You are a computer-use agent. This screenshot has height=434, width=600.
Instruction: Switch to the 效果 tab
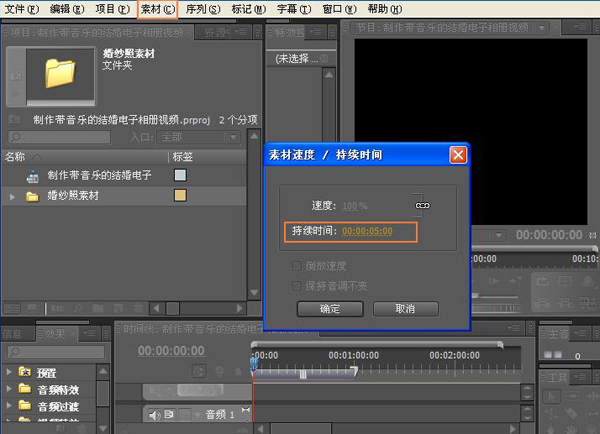(x=55, y=334)
